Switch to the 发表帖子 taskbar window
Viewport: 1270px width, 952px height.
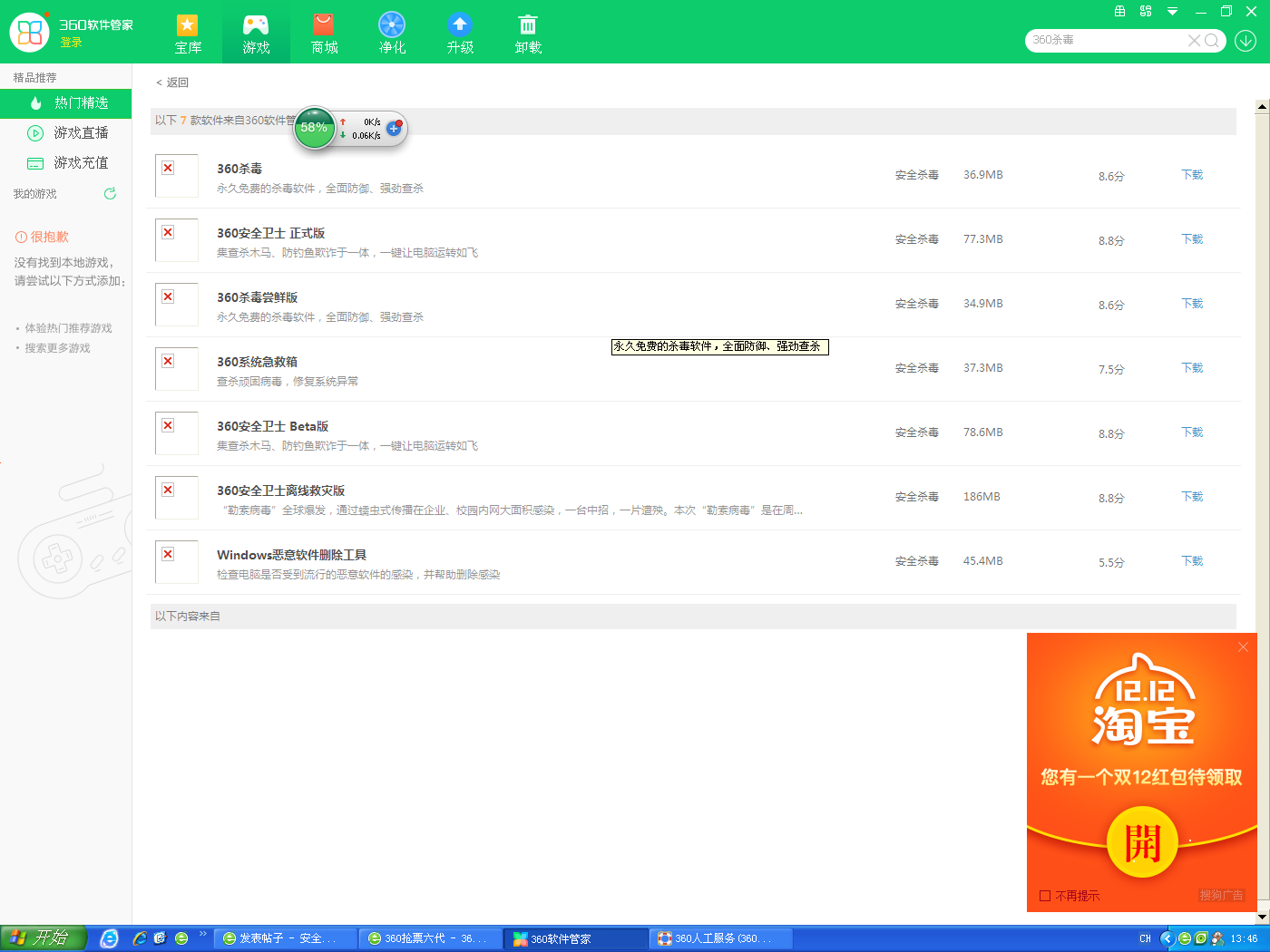point(286,938)
